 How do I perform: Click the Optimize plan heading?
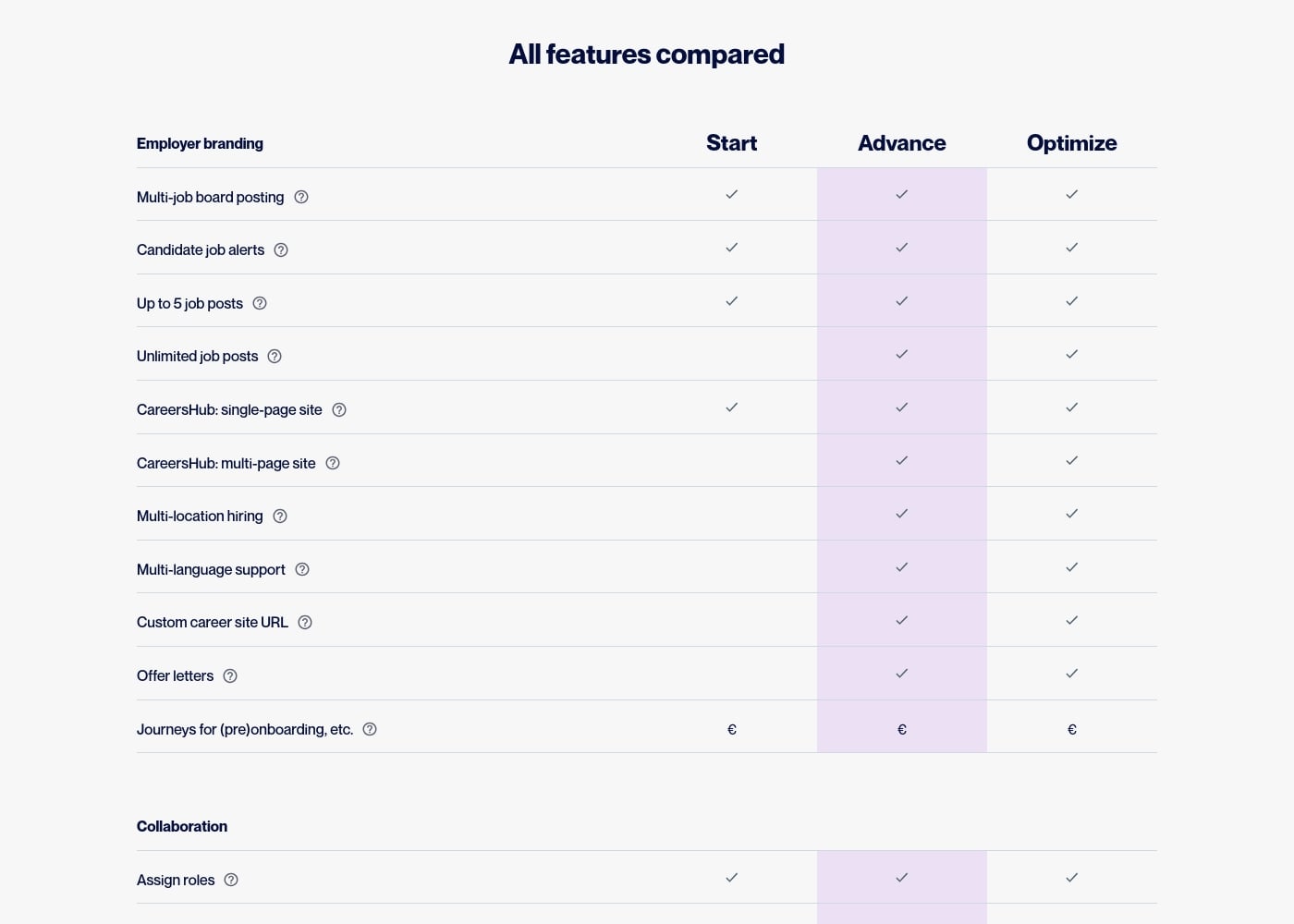(x=1071, y=143)
